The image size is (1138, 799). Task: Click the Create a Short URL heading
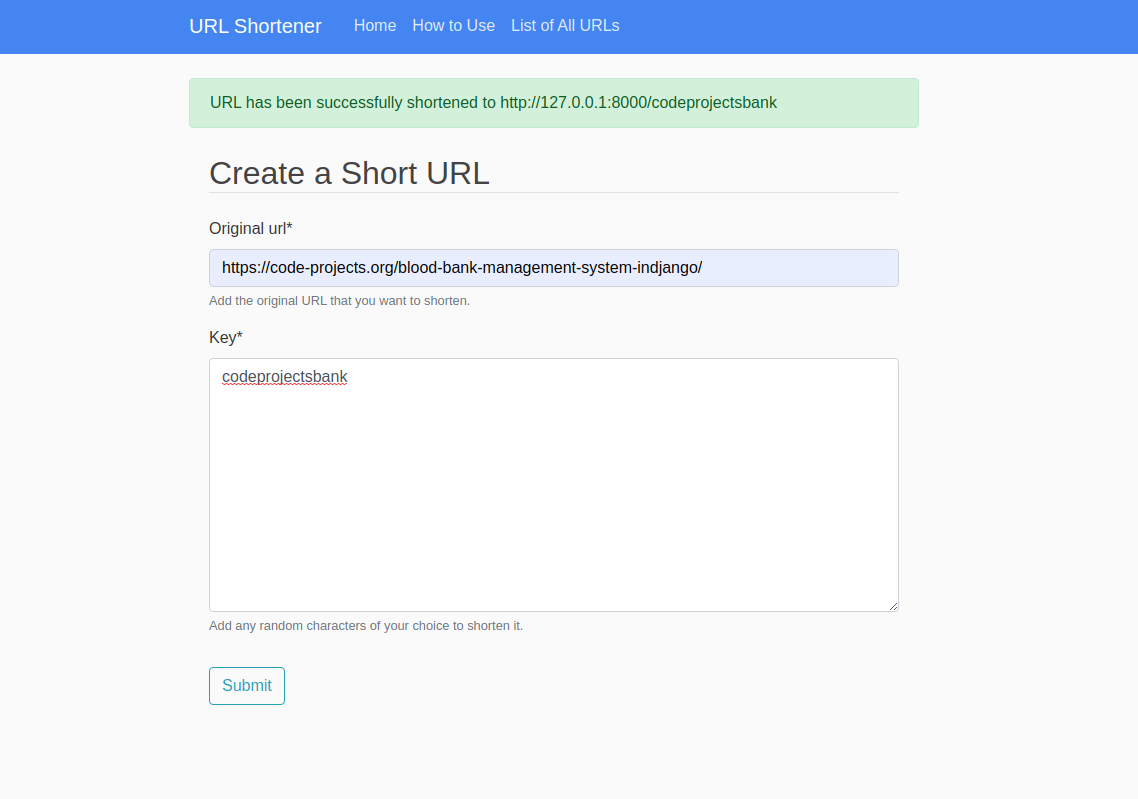[349, 173]
